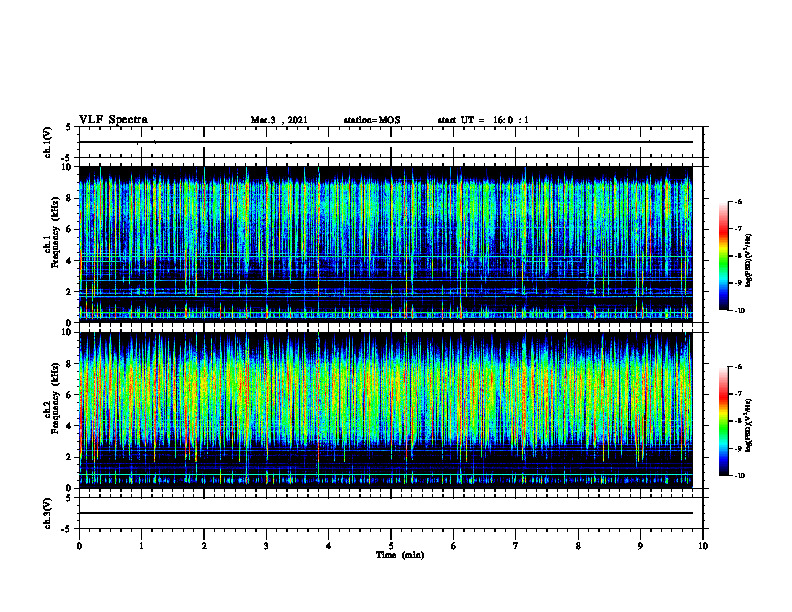Screen dimensions: 792x612
Task: Click time axis tick label "4"
Action: tap(329, 546)
